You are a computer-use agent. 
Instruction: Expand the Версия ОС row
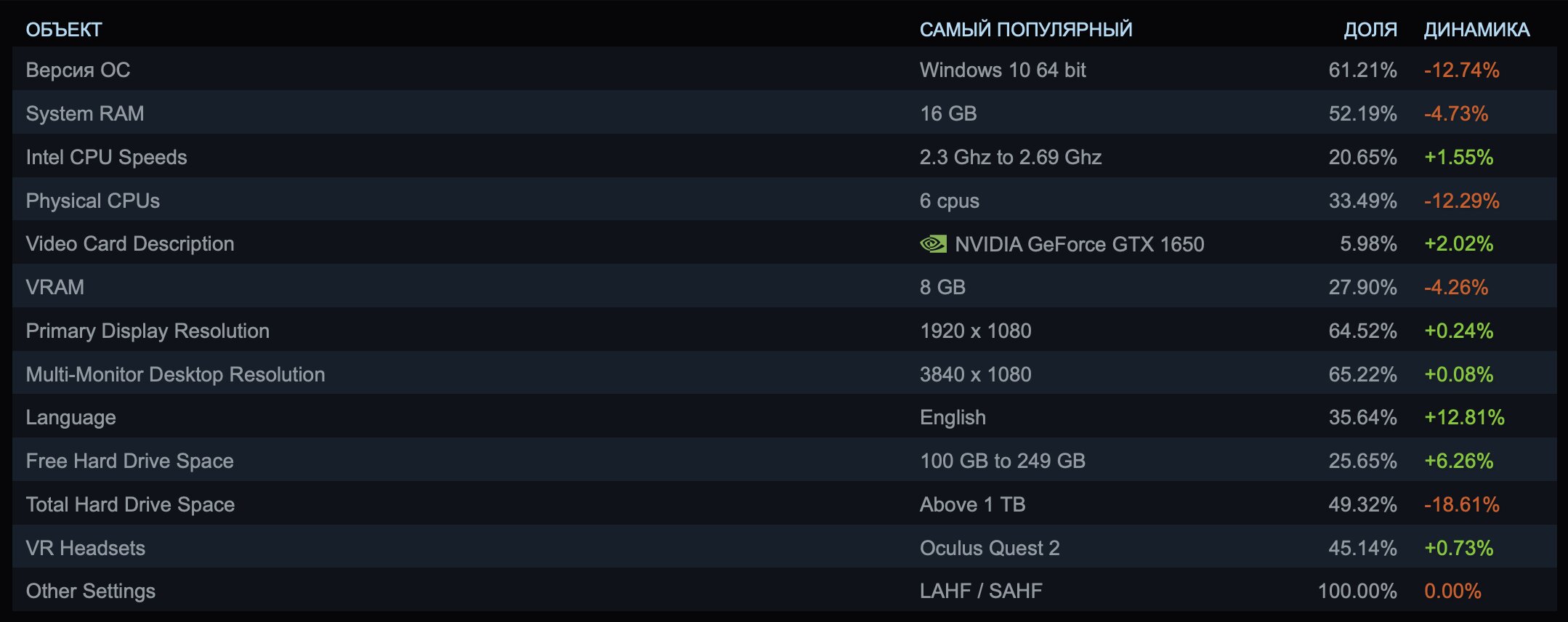coord(784,70)
